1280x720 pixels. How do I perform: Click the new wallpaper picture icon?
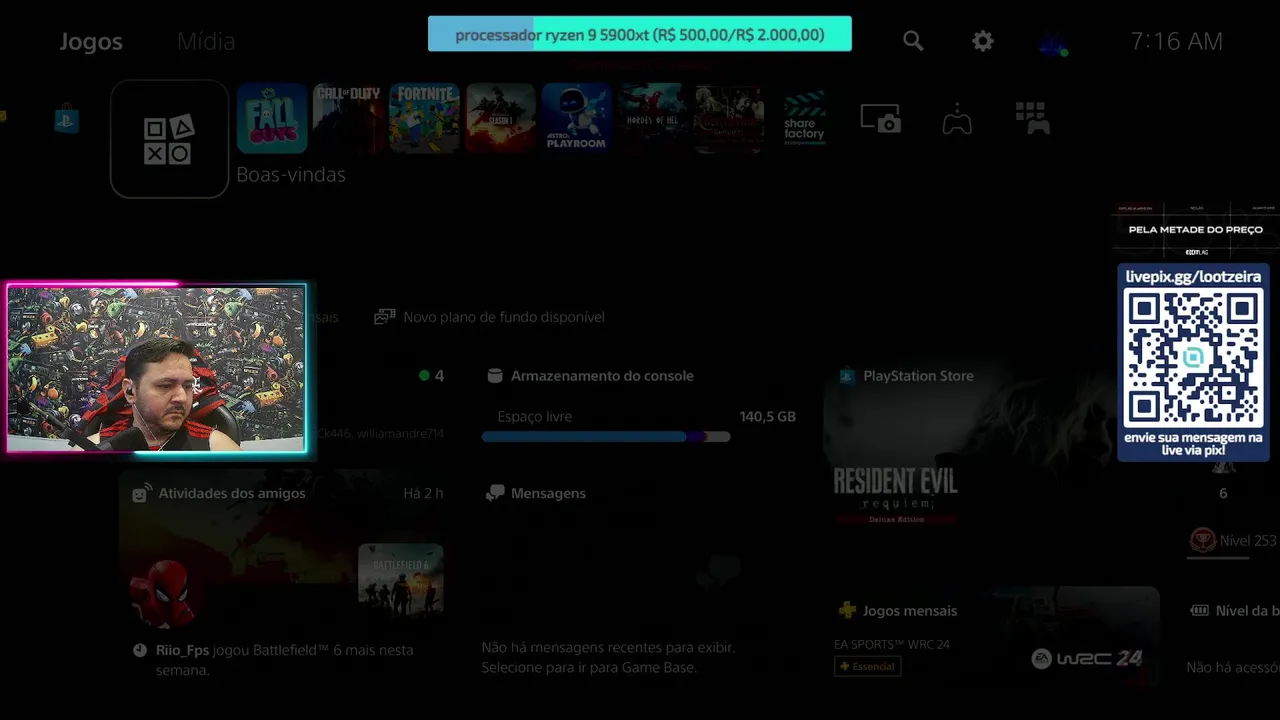384,317
